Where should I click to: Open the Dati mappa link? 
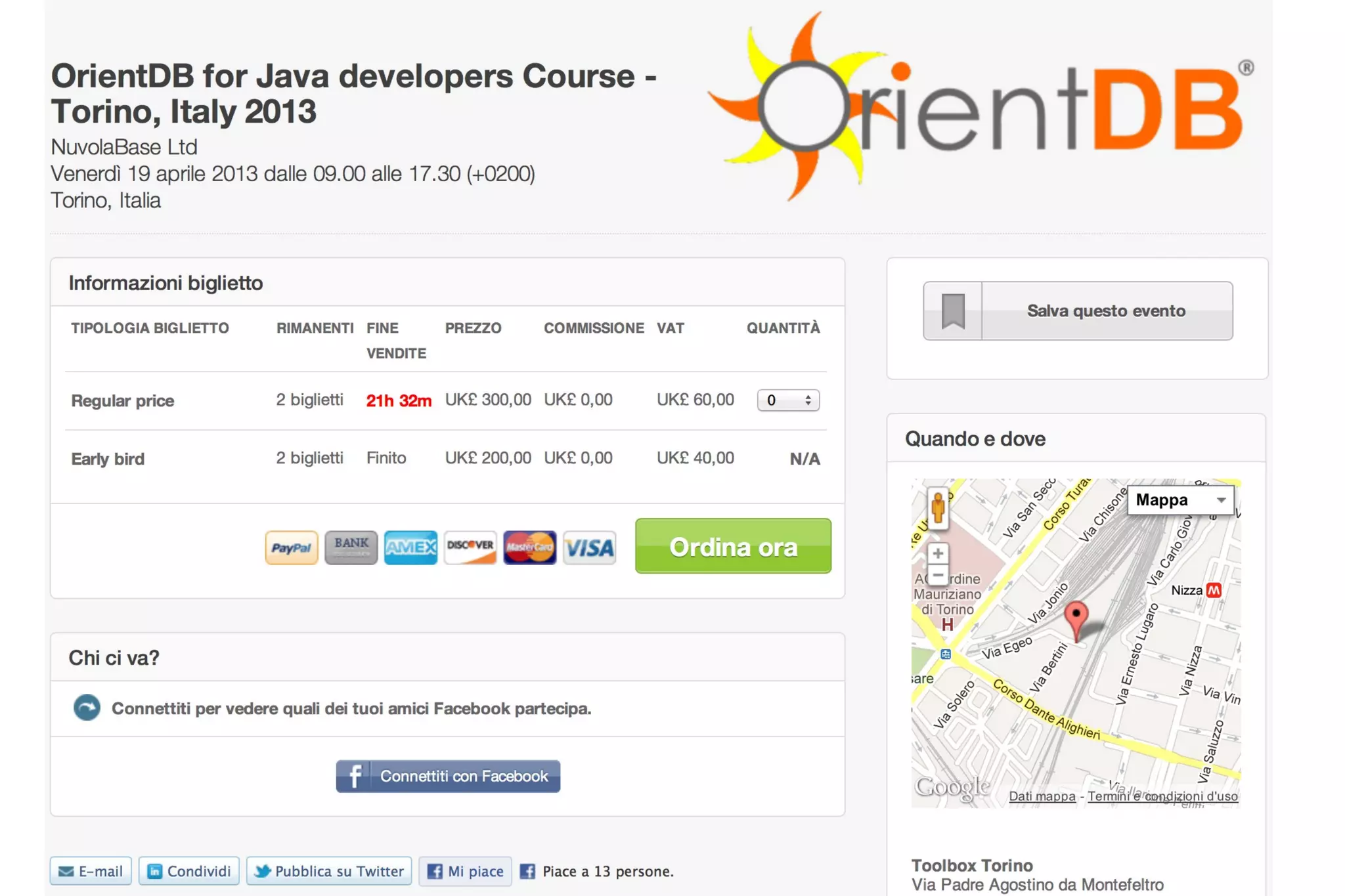click(1042, 796)
